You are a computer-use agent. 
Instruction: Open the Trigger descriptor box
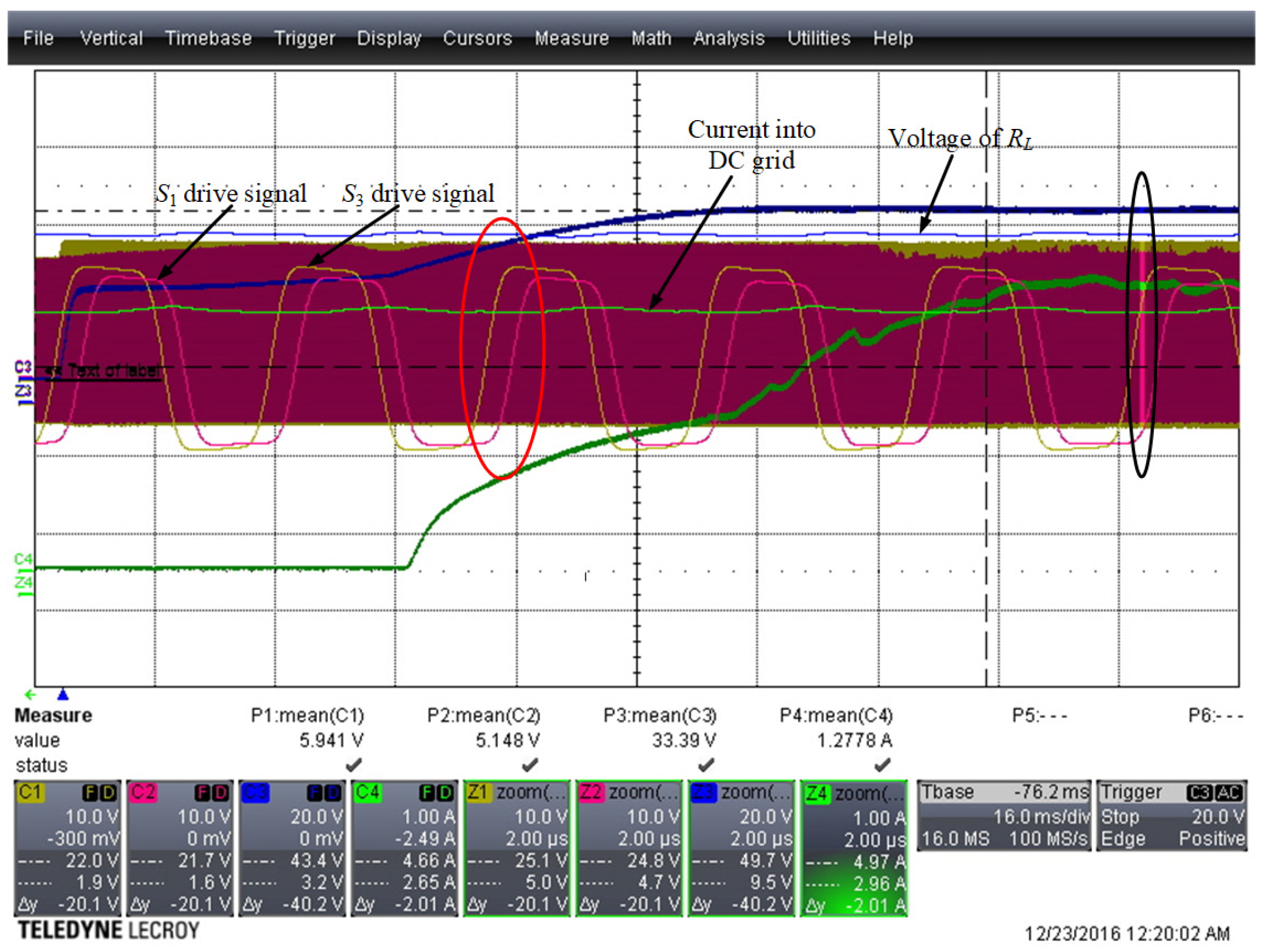coord(1171,816)
